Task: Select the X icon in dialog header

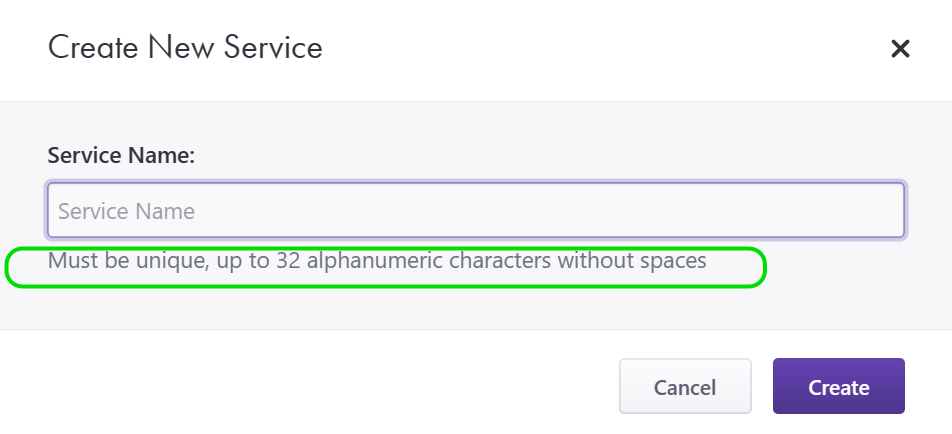Action: pyautogui.click(x=900, y=48)
